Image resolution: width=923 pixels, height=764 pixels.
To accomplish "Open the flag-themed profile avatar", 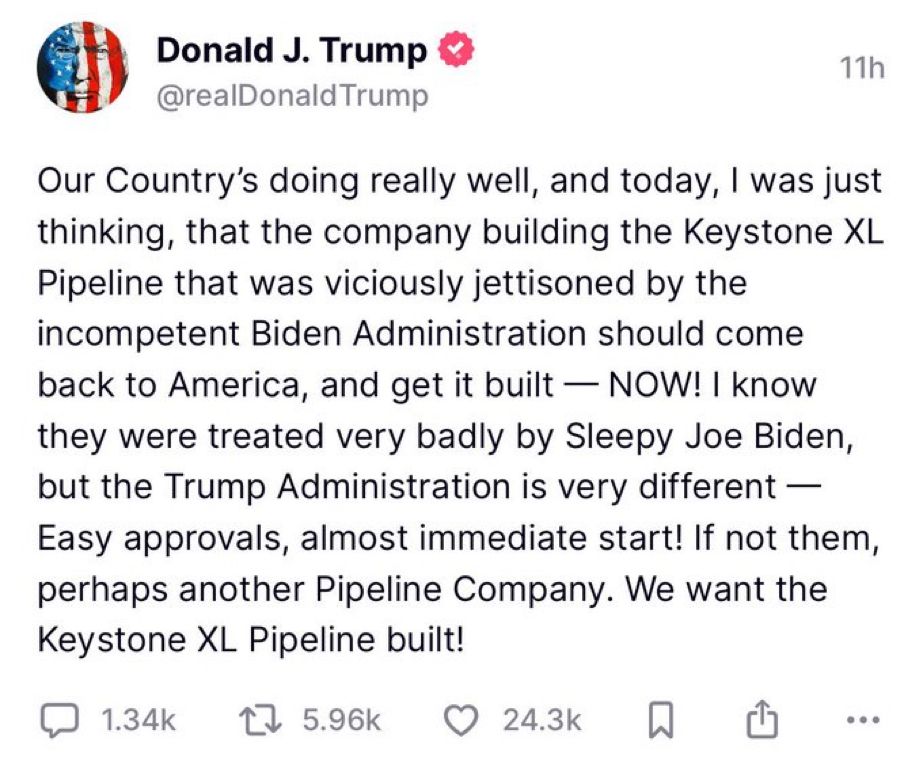I will [82, 67].
